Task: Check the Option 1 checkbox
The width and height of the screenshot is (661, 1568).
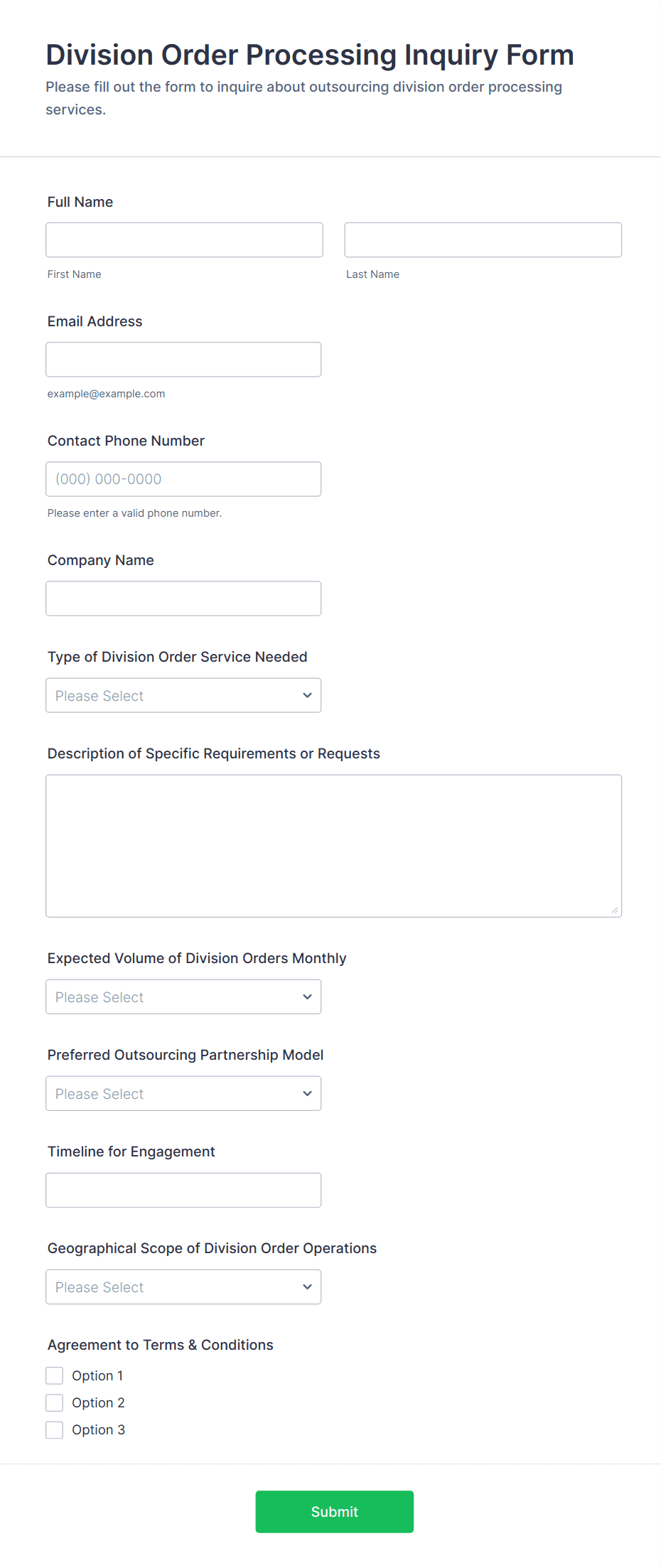Action: tap(55, 1375)
